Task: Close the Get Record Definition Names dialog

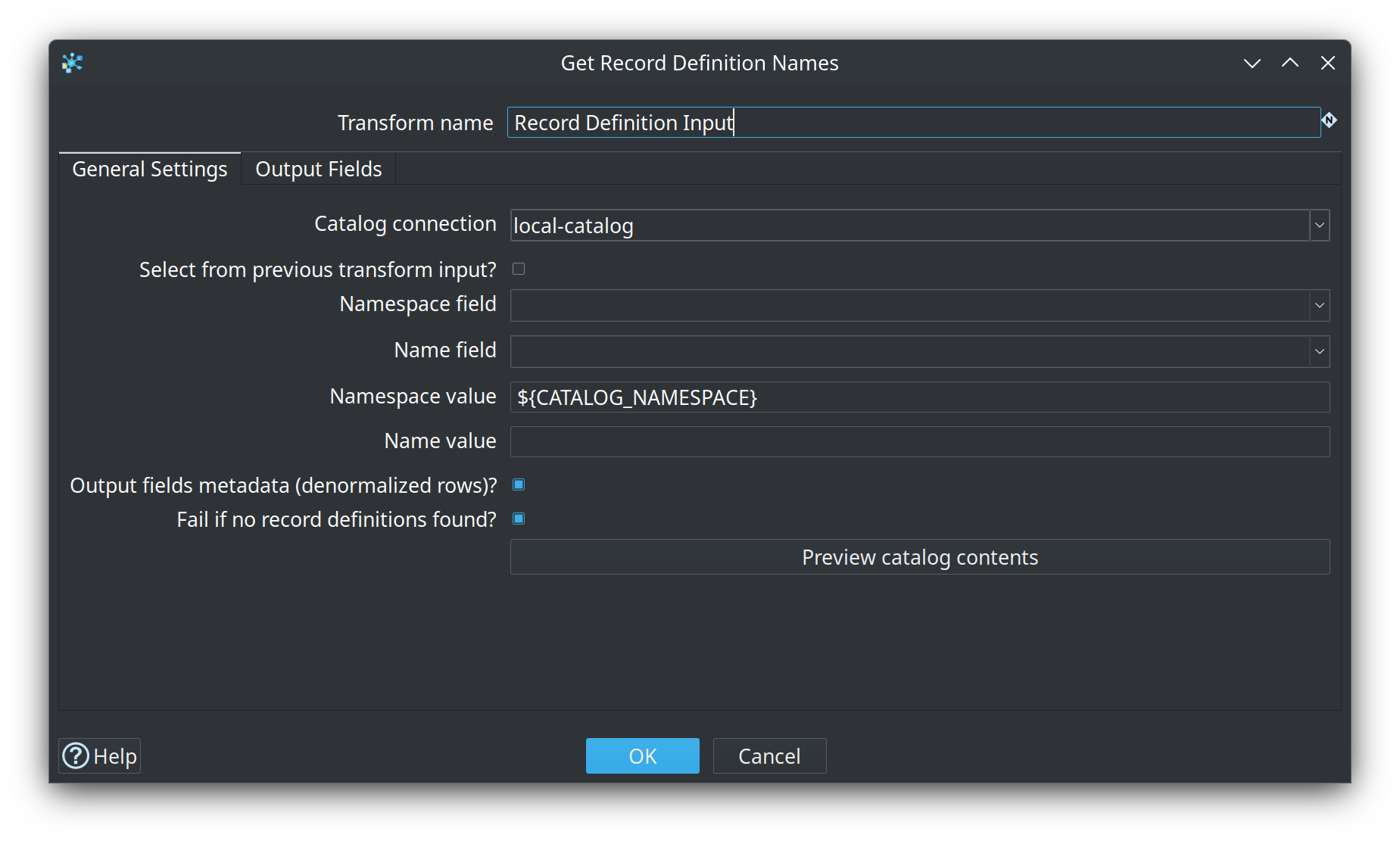Action: pos(1328,63)
